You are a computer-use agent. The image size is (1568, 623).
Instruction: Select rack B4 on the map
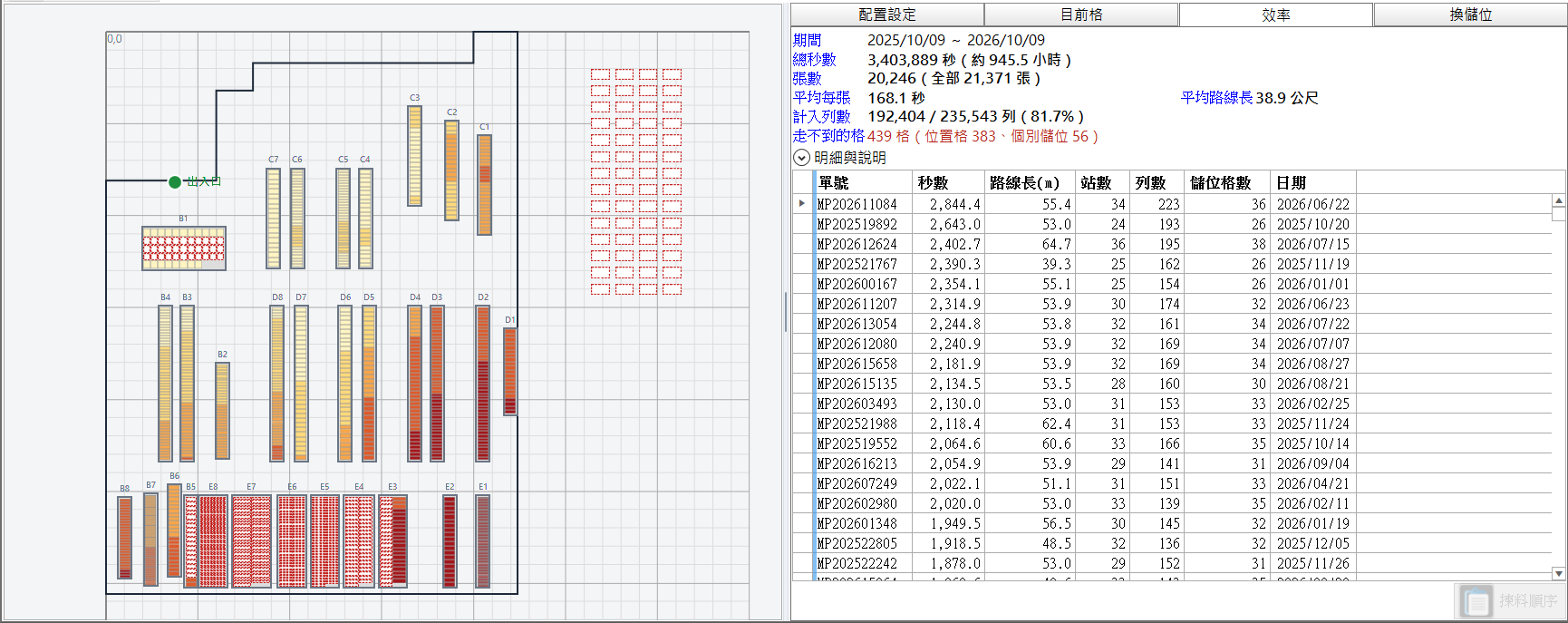165,384
